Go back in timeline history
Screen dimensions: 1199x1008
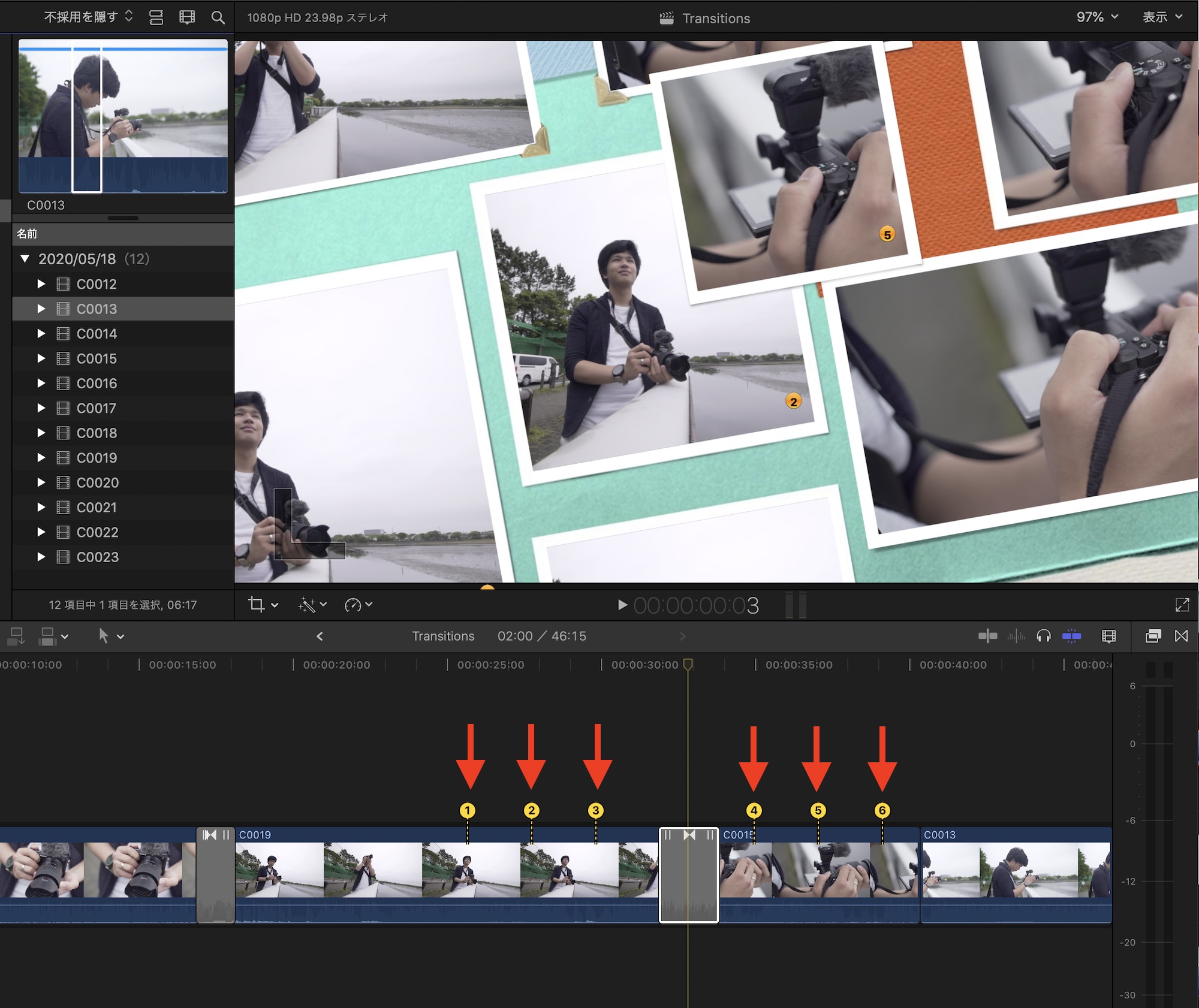tap(320, 636)
